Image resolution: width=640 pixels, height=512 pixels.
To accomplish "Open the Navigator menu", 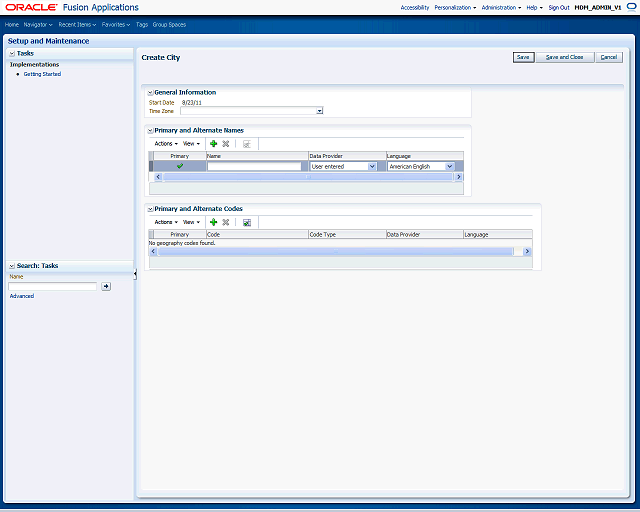I will coord(38,24).
